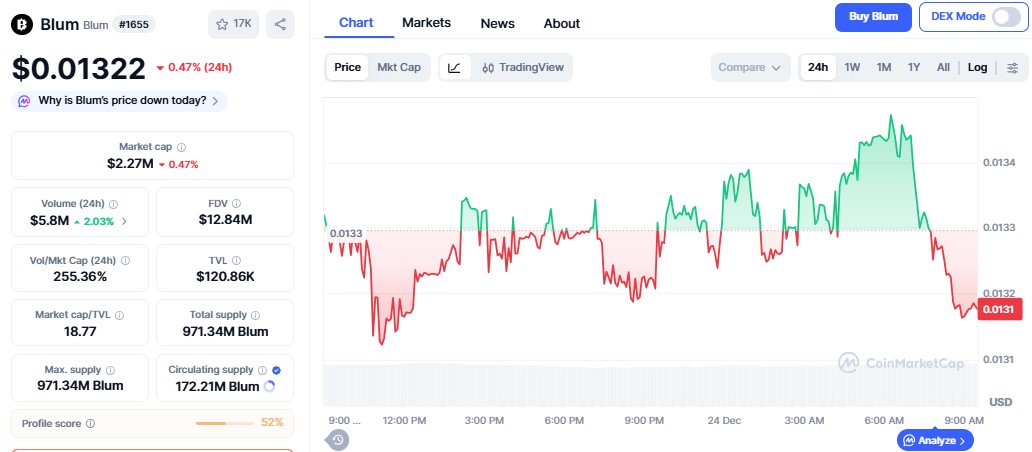Viewport: 1032px width, 452px height.
Task: Show Total supply info icon
Action: point(255,315)
